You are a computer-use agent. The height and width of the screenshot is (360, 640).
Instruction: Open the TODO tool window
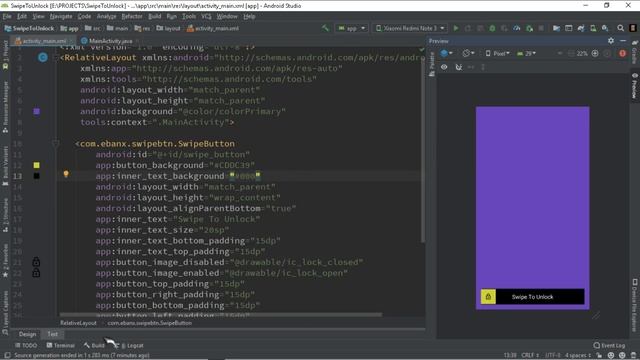point(26,345)
